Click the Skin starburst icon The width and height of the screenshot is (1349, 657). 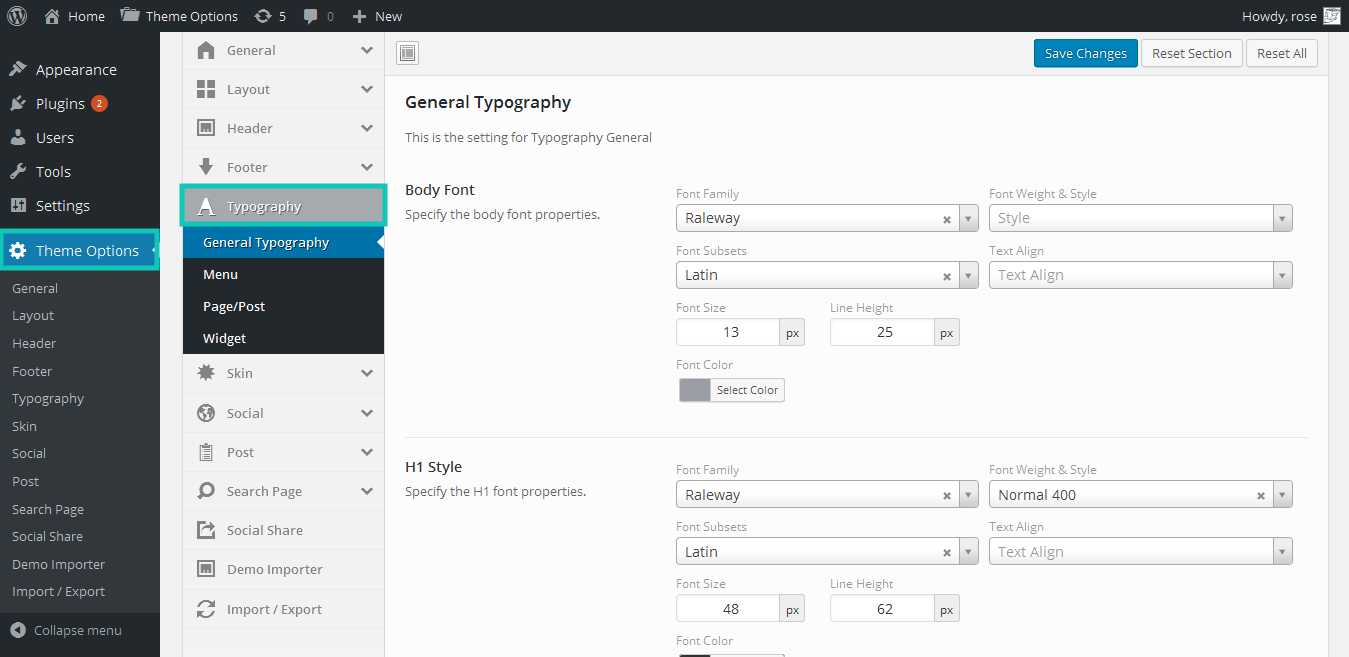pyautogui.click(x=206, y=372)
